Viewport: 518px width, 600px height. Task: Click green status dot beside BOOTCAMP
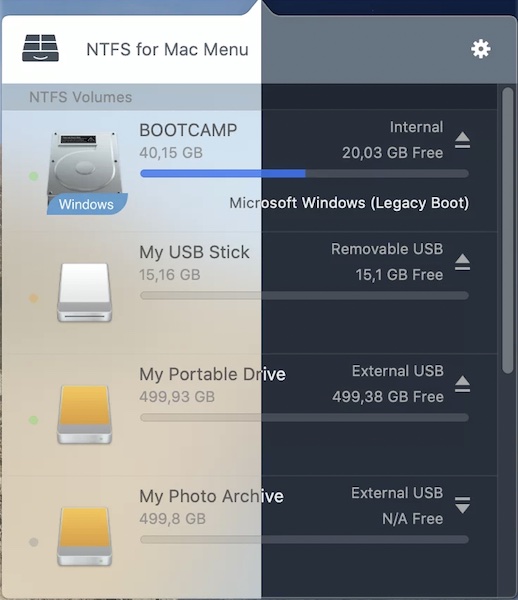click(x=34, y=176)
